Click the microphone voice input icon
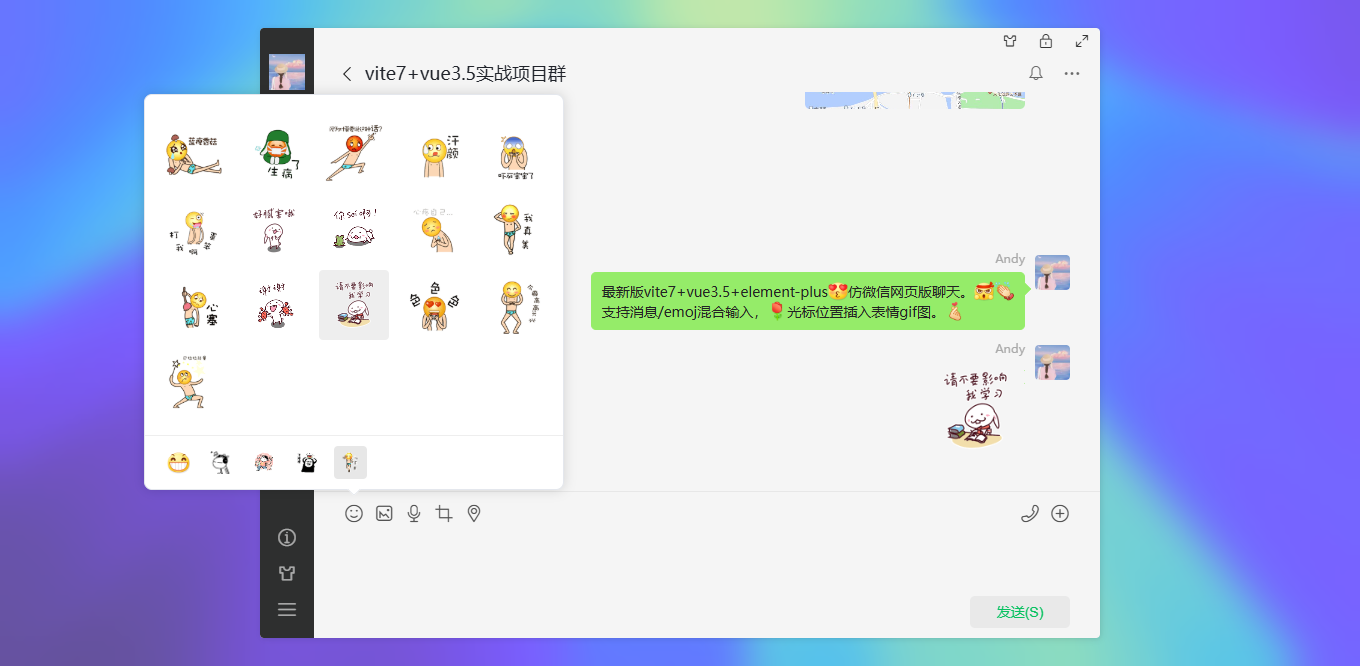 point(414,513)
